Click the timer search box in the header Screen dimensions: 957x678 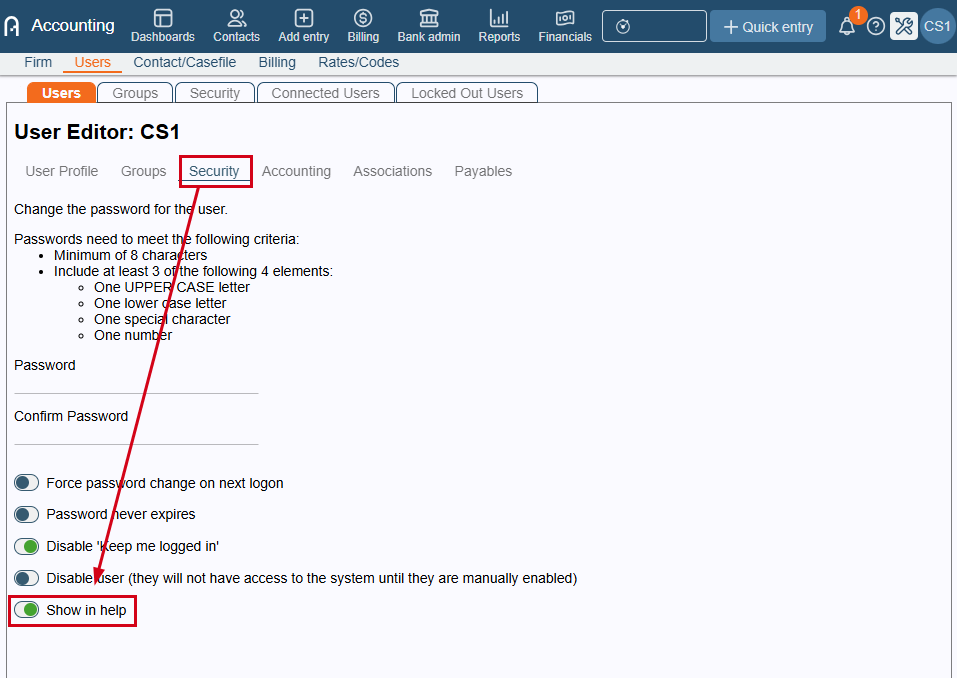coord(654,26)
